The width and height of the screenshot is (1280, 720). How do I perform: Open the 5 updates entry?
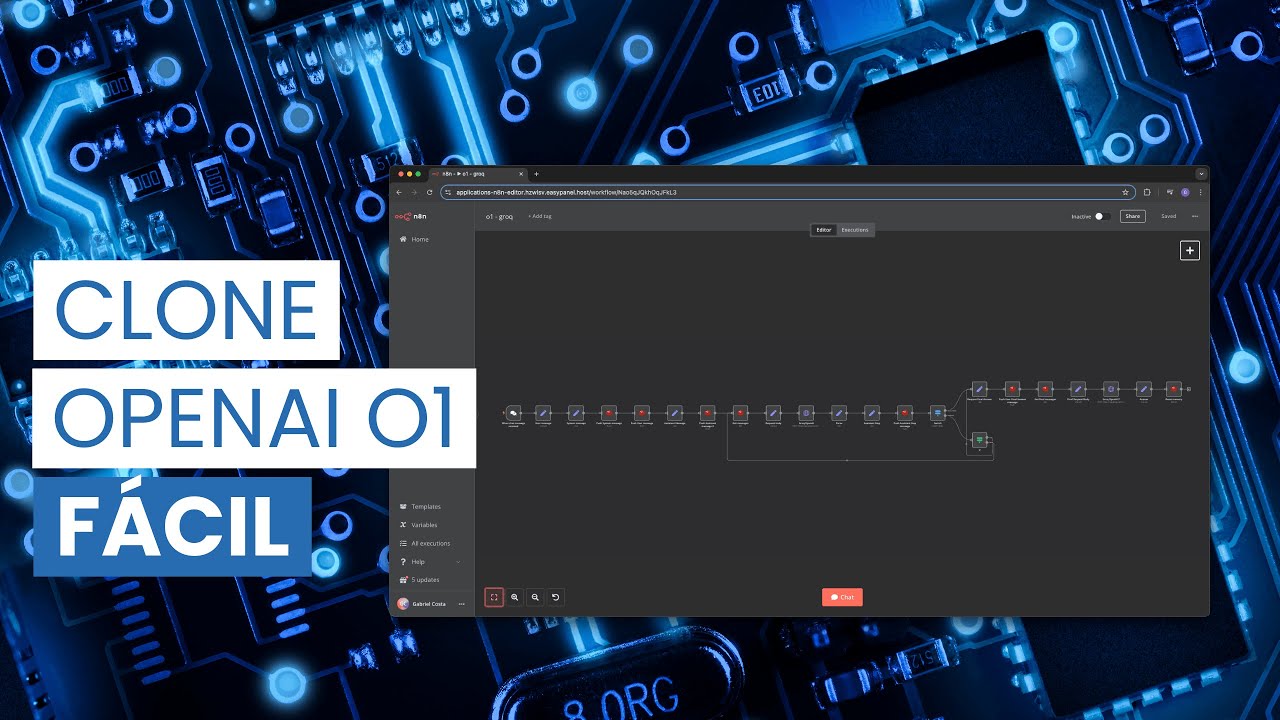pos(419,580)
